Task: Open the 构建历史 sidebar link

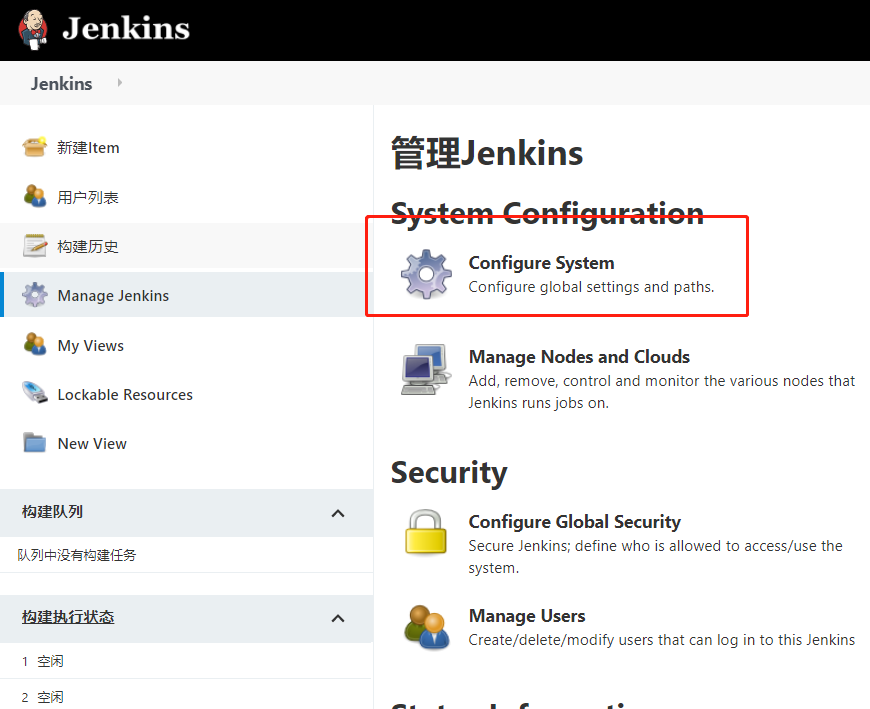Action: (88, 246)
